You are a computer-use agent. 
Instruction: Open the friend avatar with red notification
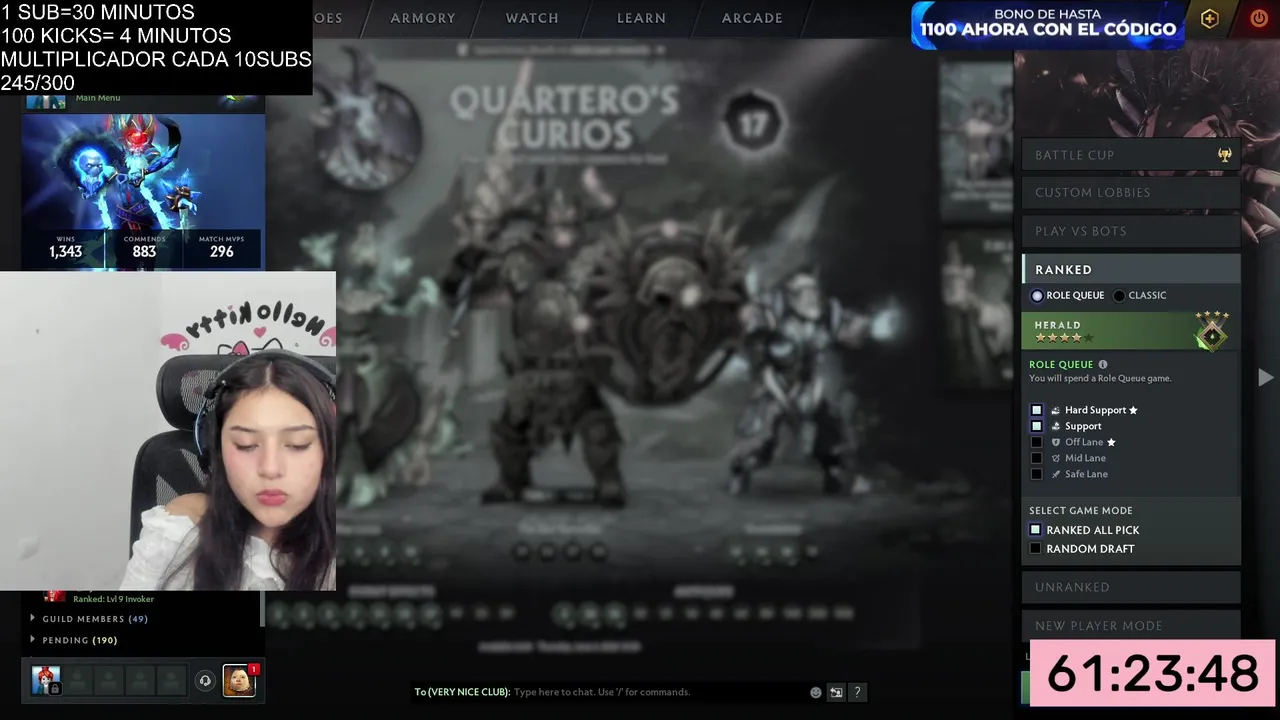[x=238, y=681]
